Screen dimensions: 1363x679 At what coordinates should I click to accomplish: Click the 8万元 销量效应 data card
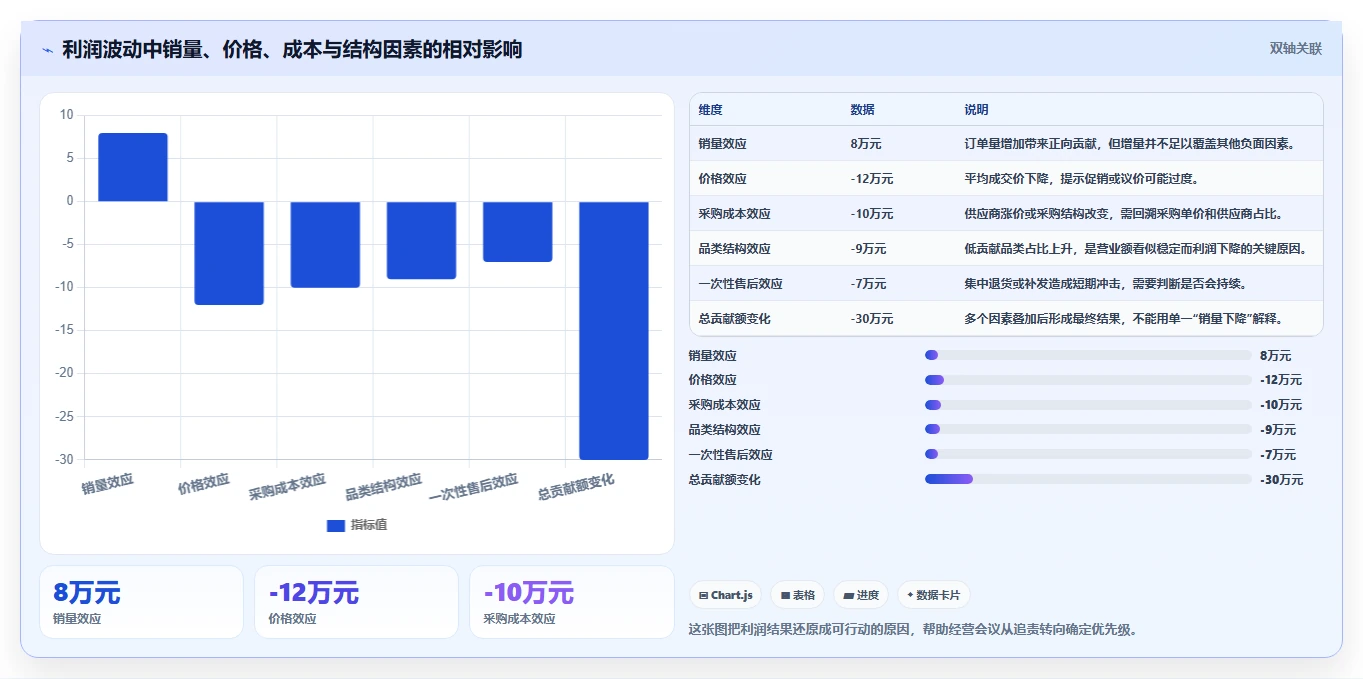coord(141,602)
